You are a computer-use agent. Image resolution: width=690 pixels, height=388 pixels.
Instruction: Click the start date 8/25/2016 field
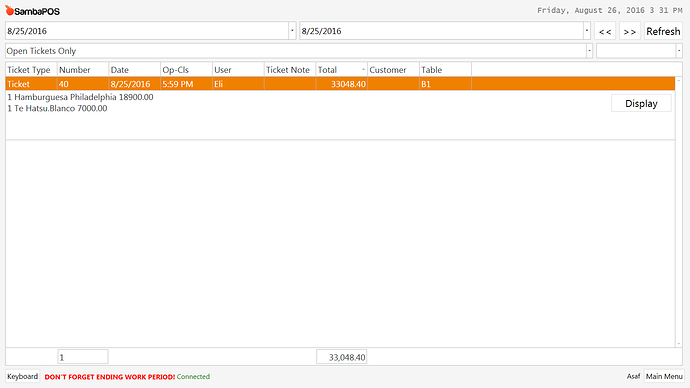tap(147, 31)
